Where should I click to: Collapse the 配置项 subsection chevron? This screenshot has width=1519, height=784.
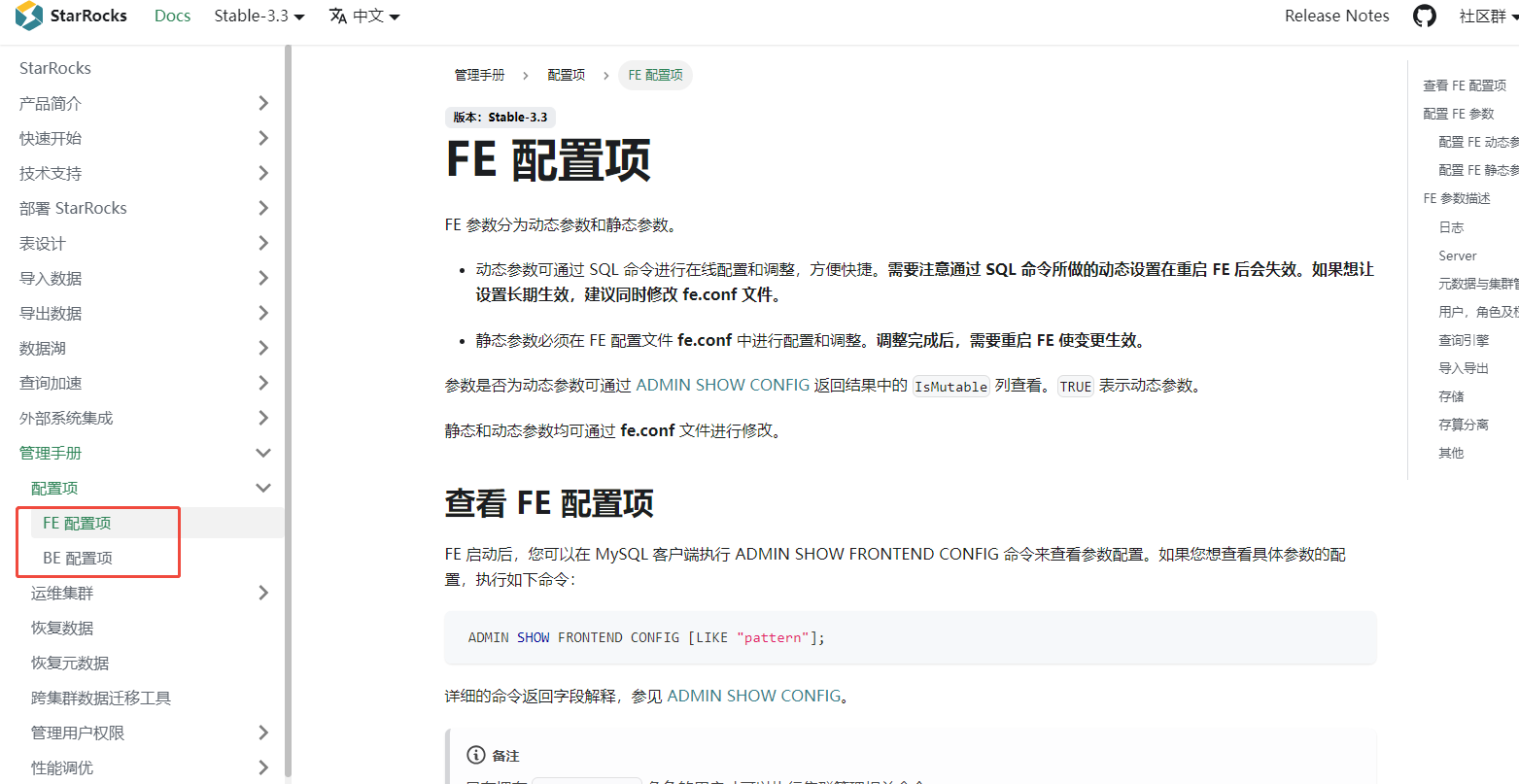pos(263,488)
